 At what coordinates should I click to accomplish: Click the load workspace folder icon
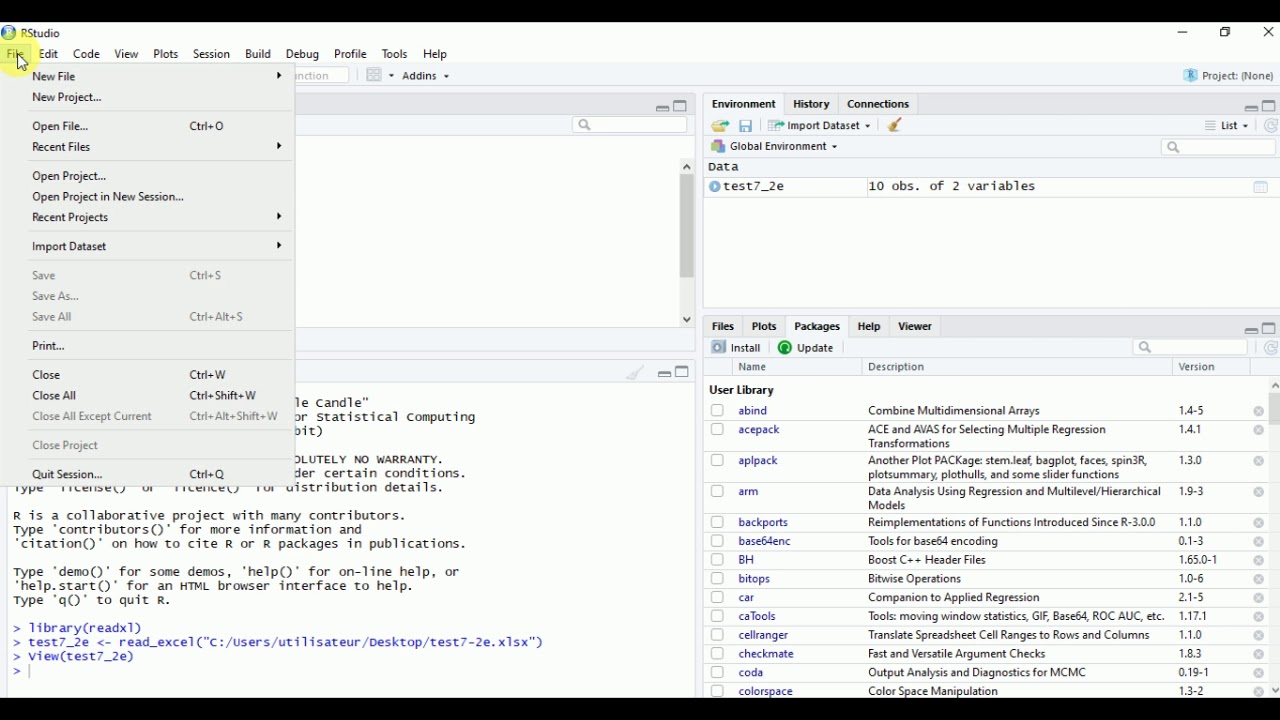point(720,127)
